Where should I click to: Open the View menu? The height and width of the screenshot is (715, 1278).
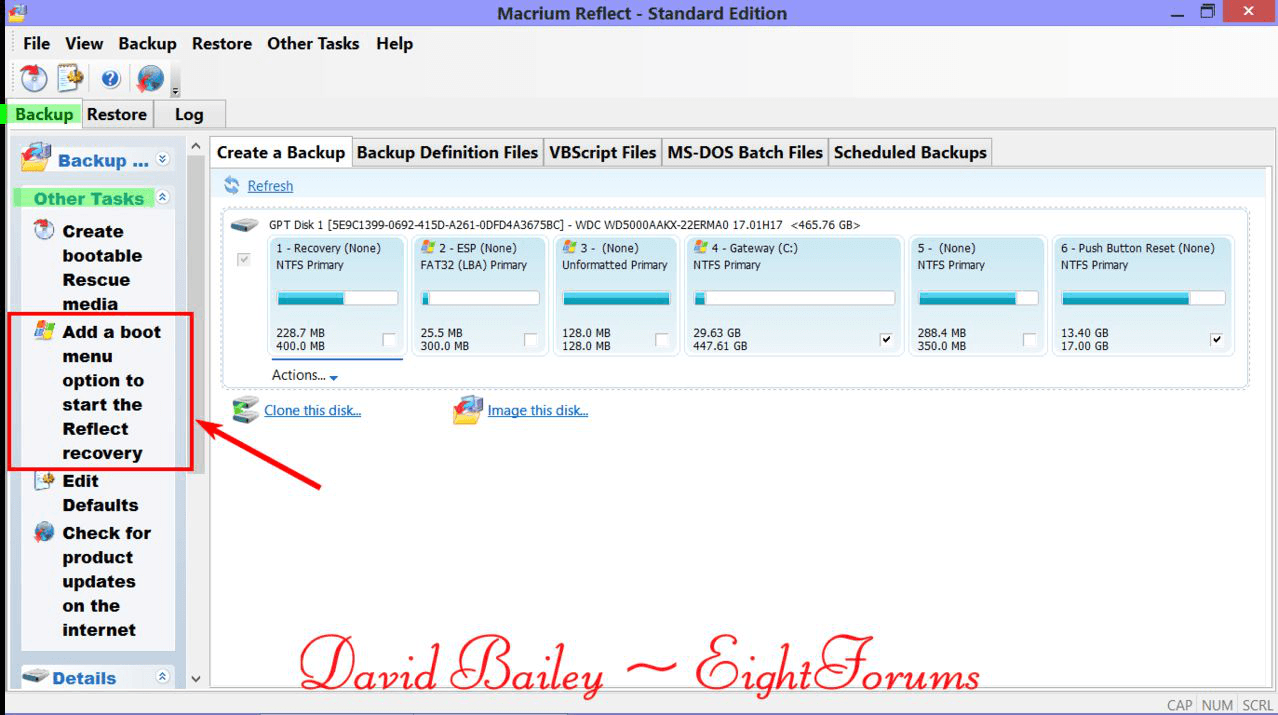pos(84,43)
